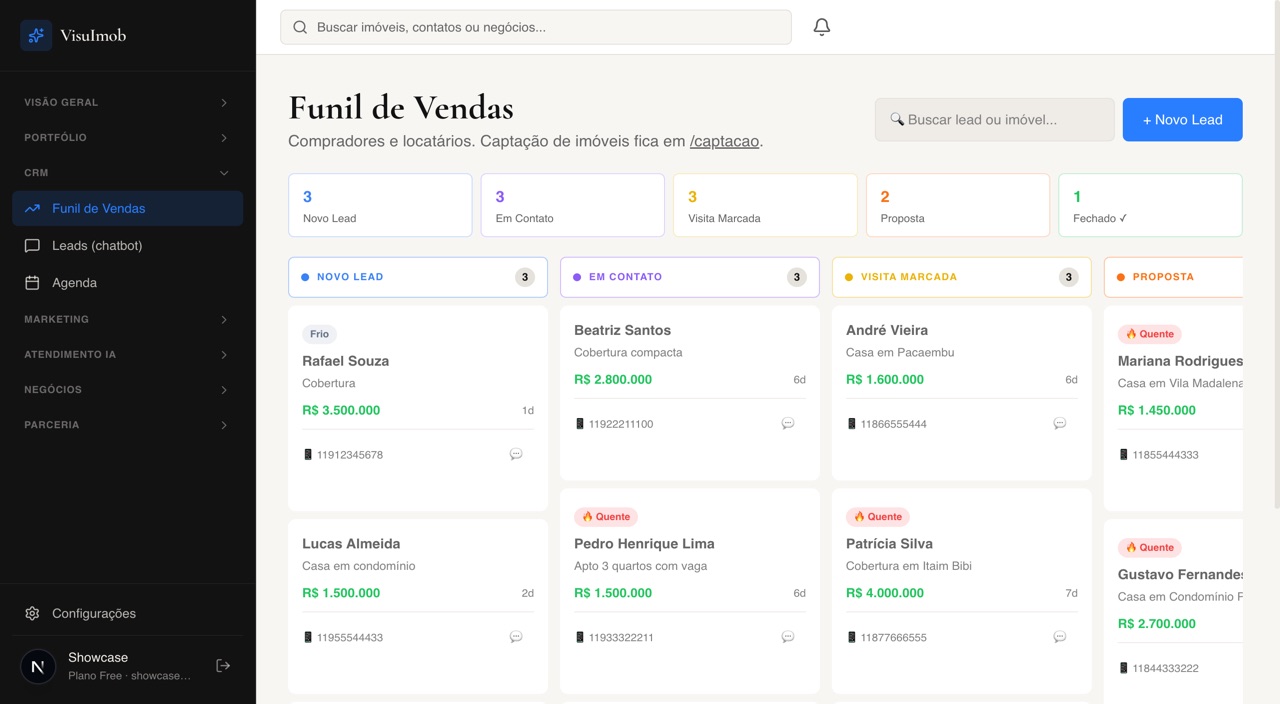Click phone icon next to 11922211100
Image resolution: width=1280 pixels, height=704 pixels.
pos(580,424)
